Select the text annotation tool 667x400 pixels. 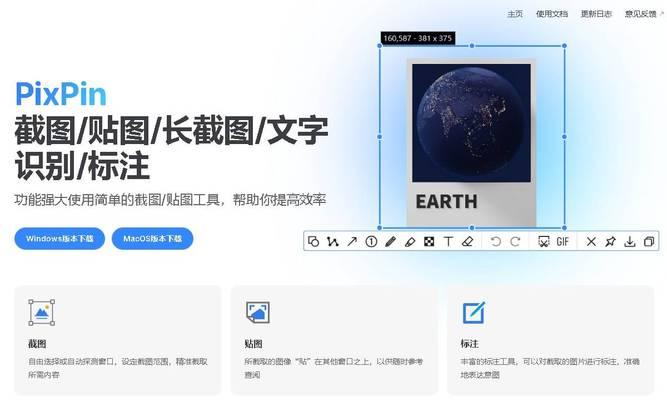(x=448, y=242)
